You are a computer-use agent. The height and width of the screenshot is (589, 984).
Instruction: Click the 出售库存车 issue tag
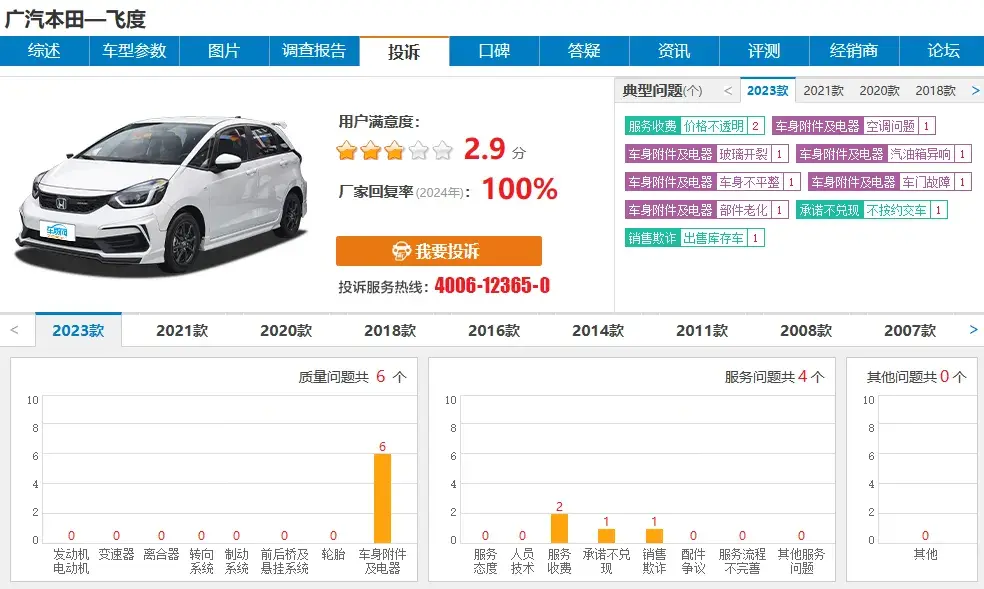point(714,239)
